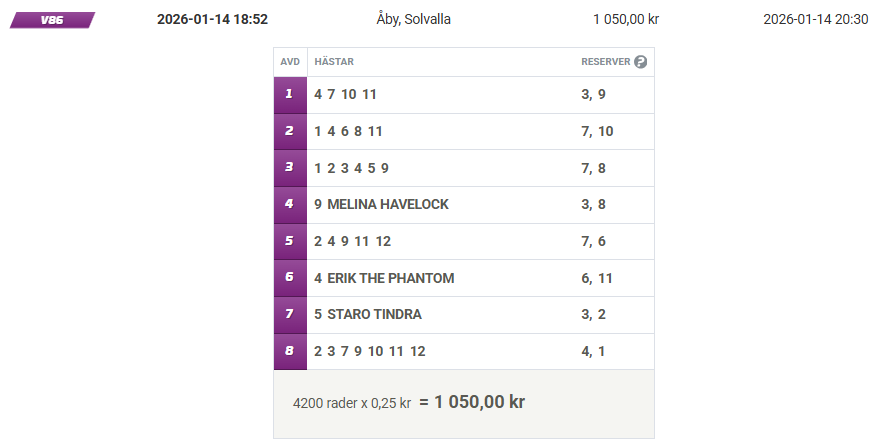The height and width of the screenshot is (448, 885).
Task: Select race number 2 purple badge
Action: click(290, 131)
